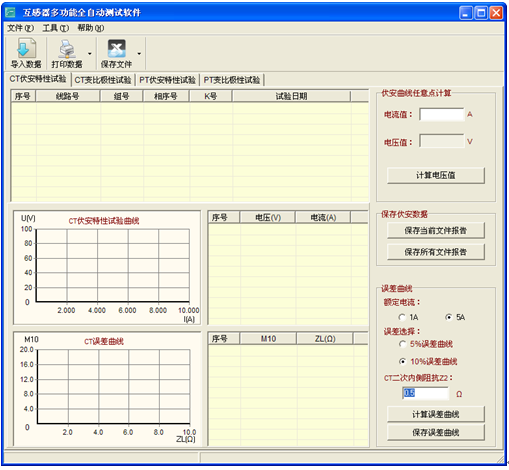Open the 工具 menu
The height and width of the screenshot is (470, 509).
(56, 28)
